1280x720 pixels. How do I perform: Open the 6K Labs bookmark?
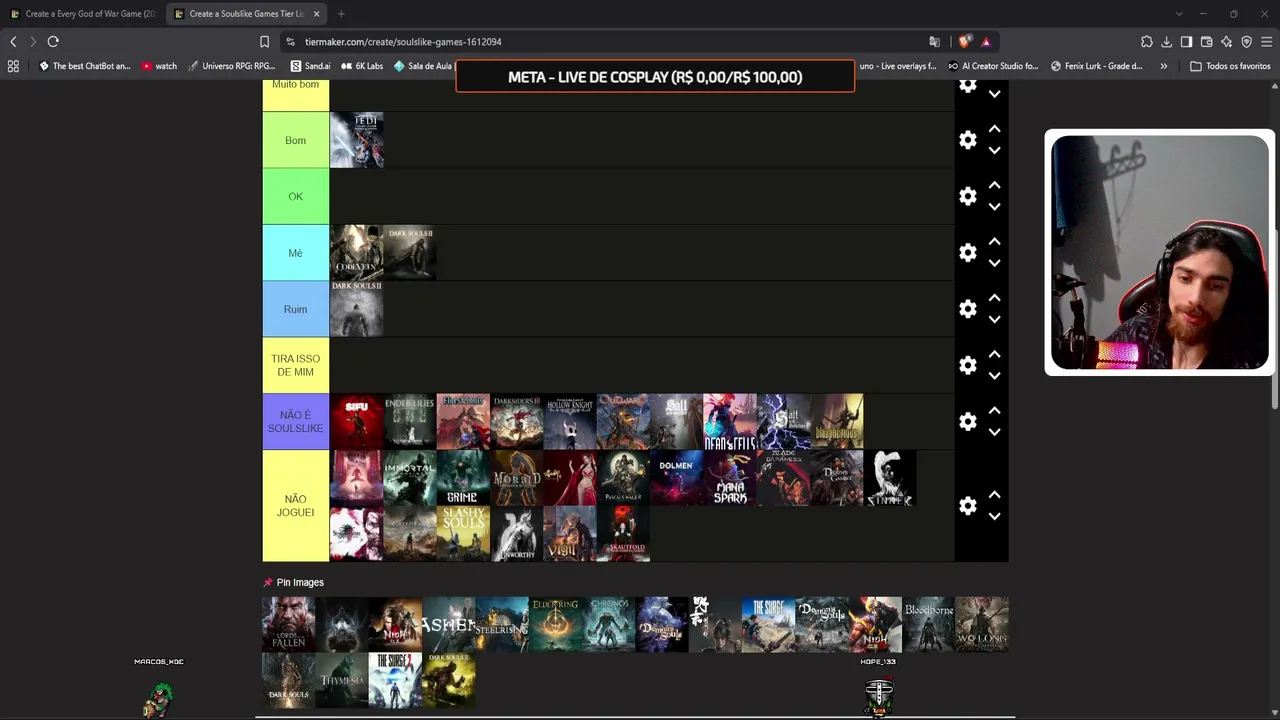pyautogui.click(x=362, y=66)
